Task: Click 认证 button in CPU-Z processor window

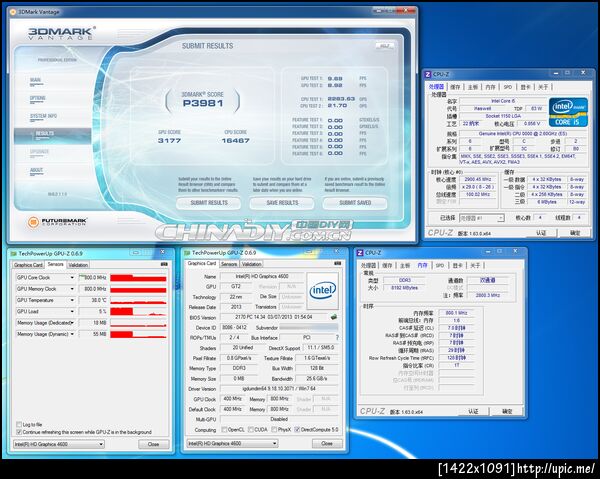Action: pyautogui.click(x=540, y=233)
